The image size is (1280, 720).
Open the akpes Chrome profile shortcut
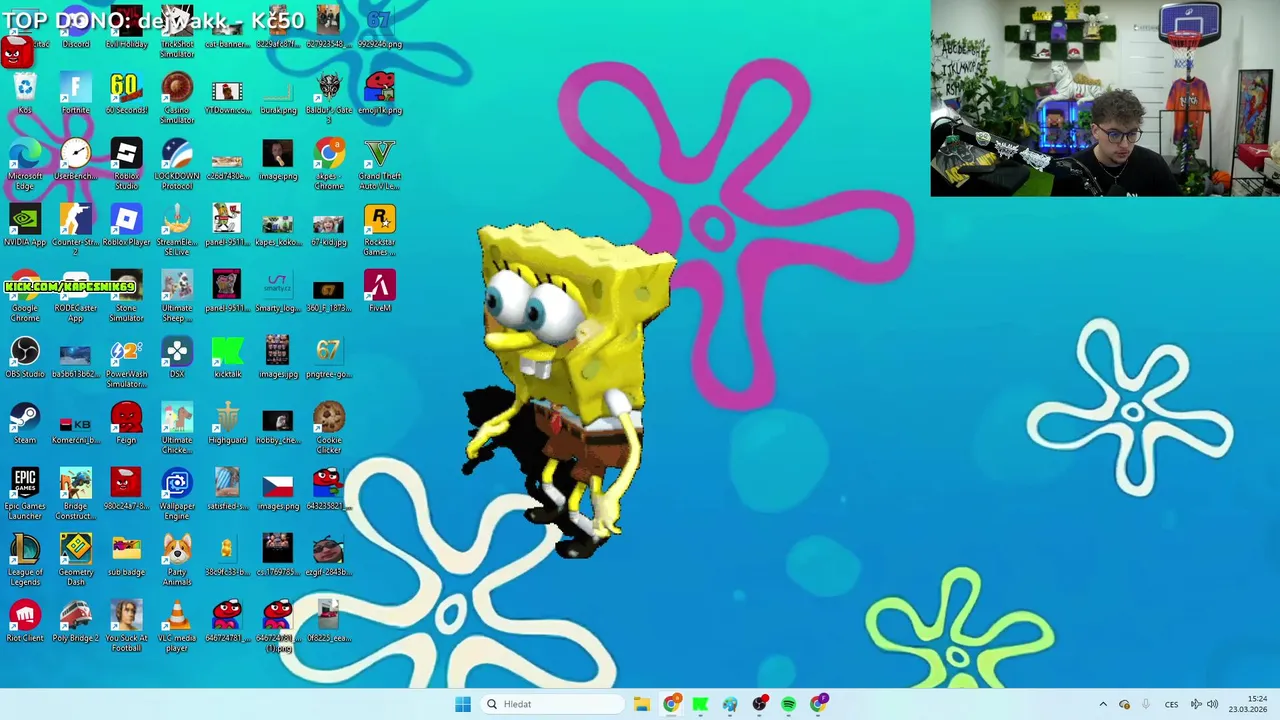coord(329,164)
